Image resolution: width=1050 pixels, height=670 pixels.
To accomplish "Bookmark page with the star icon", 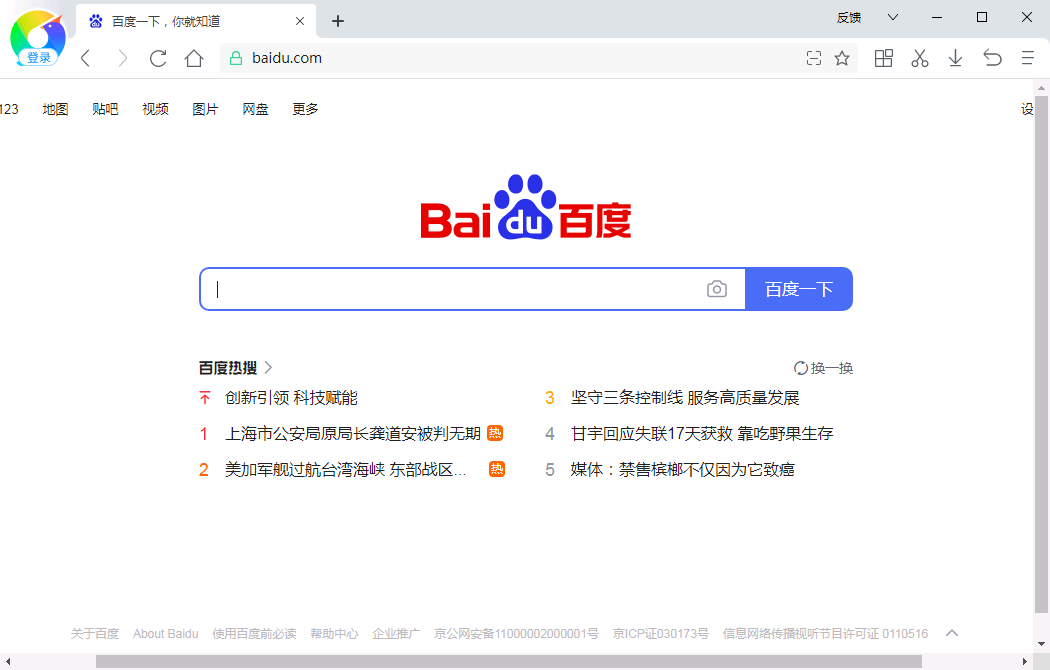I will point(842,58).
